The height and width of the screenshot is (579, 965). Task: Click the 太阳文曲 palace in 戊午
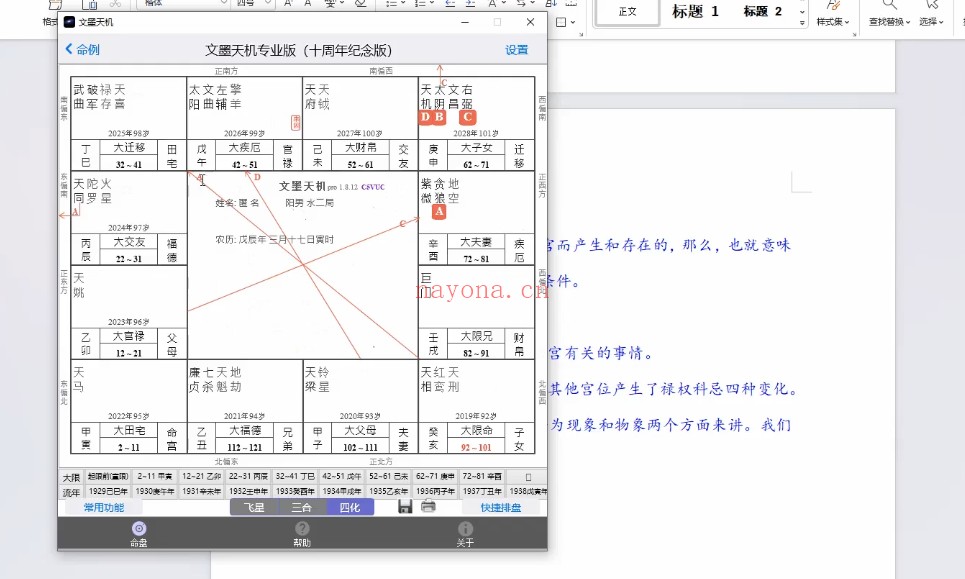tap(244, 123)
